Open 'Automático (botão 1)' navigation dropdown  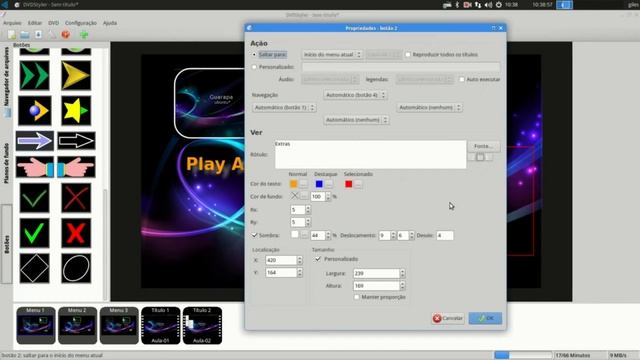tap(284, 107)
